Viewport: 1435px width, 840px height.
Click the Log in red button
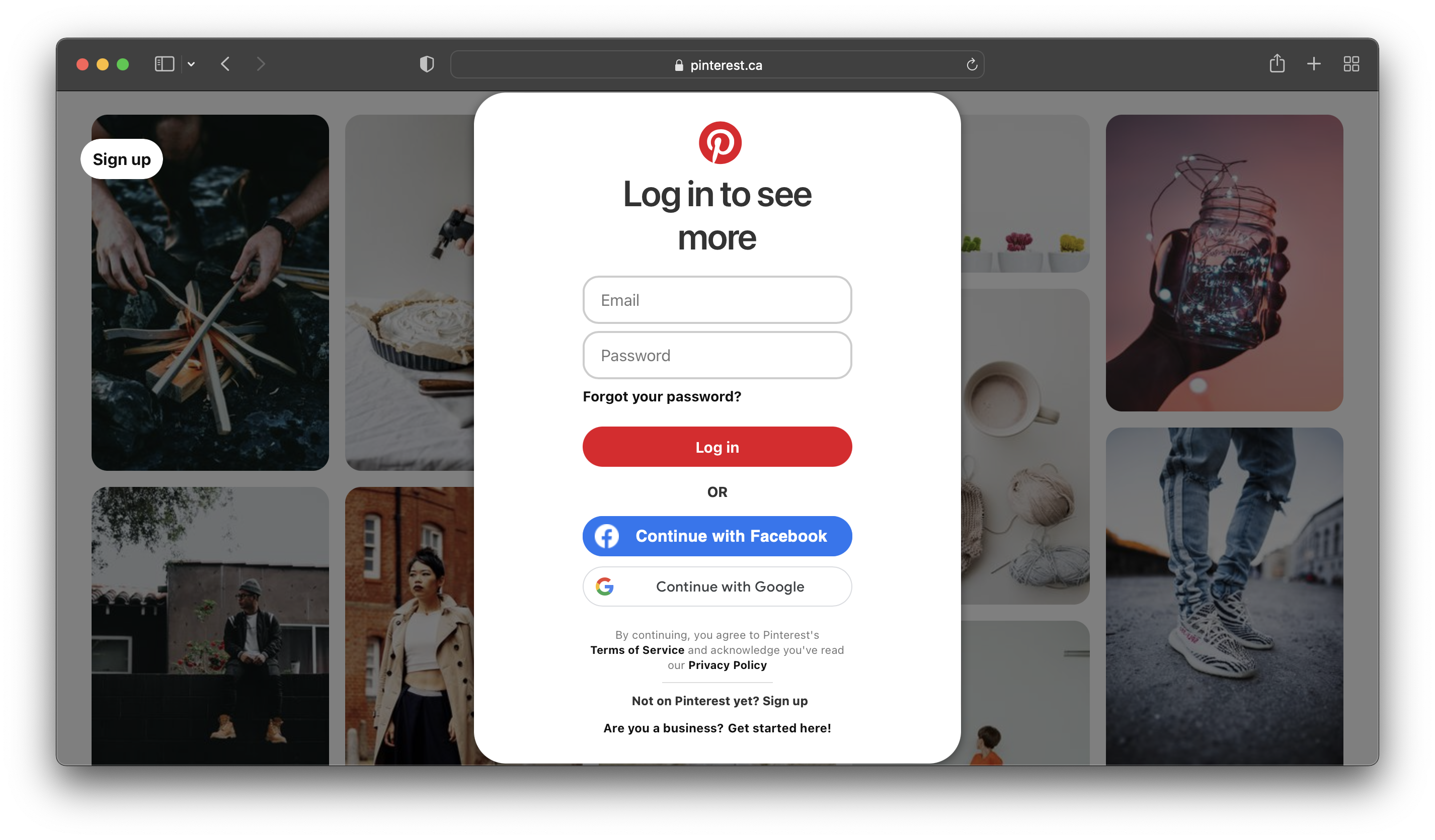[717, 446]
